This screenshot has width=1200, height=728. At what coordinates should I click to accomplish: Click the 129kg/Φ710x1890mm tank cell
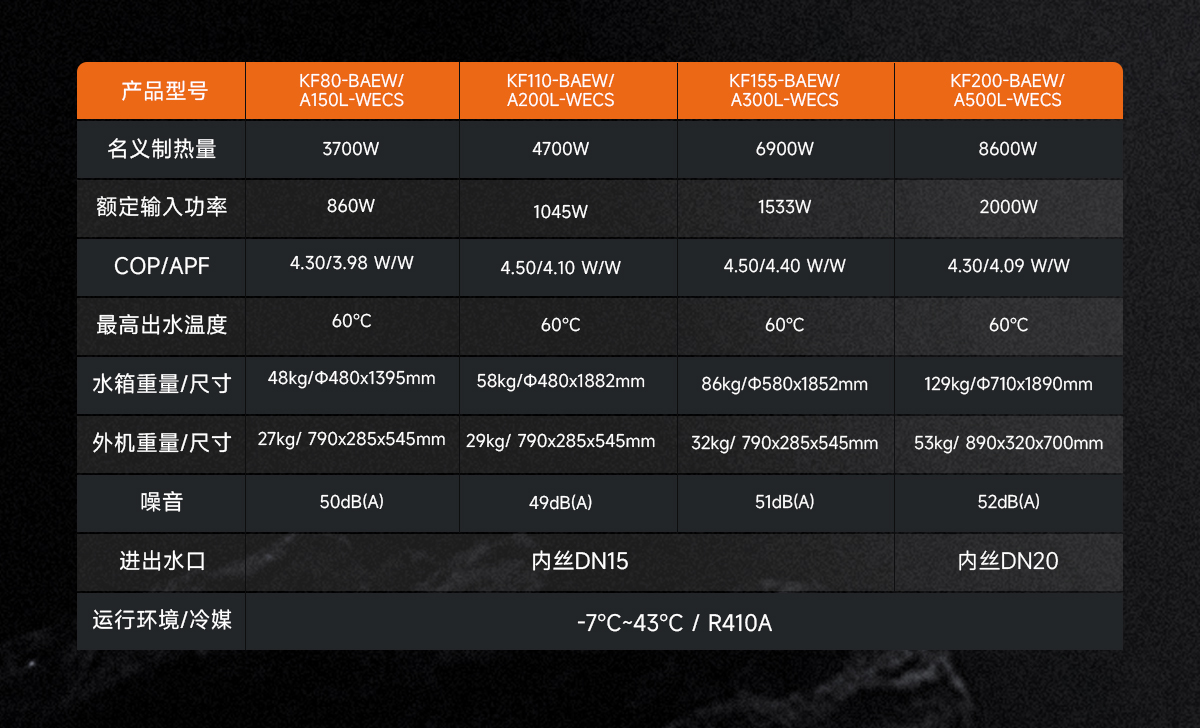[x=1008, y=385]
